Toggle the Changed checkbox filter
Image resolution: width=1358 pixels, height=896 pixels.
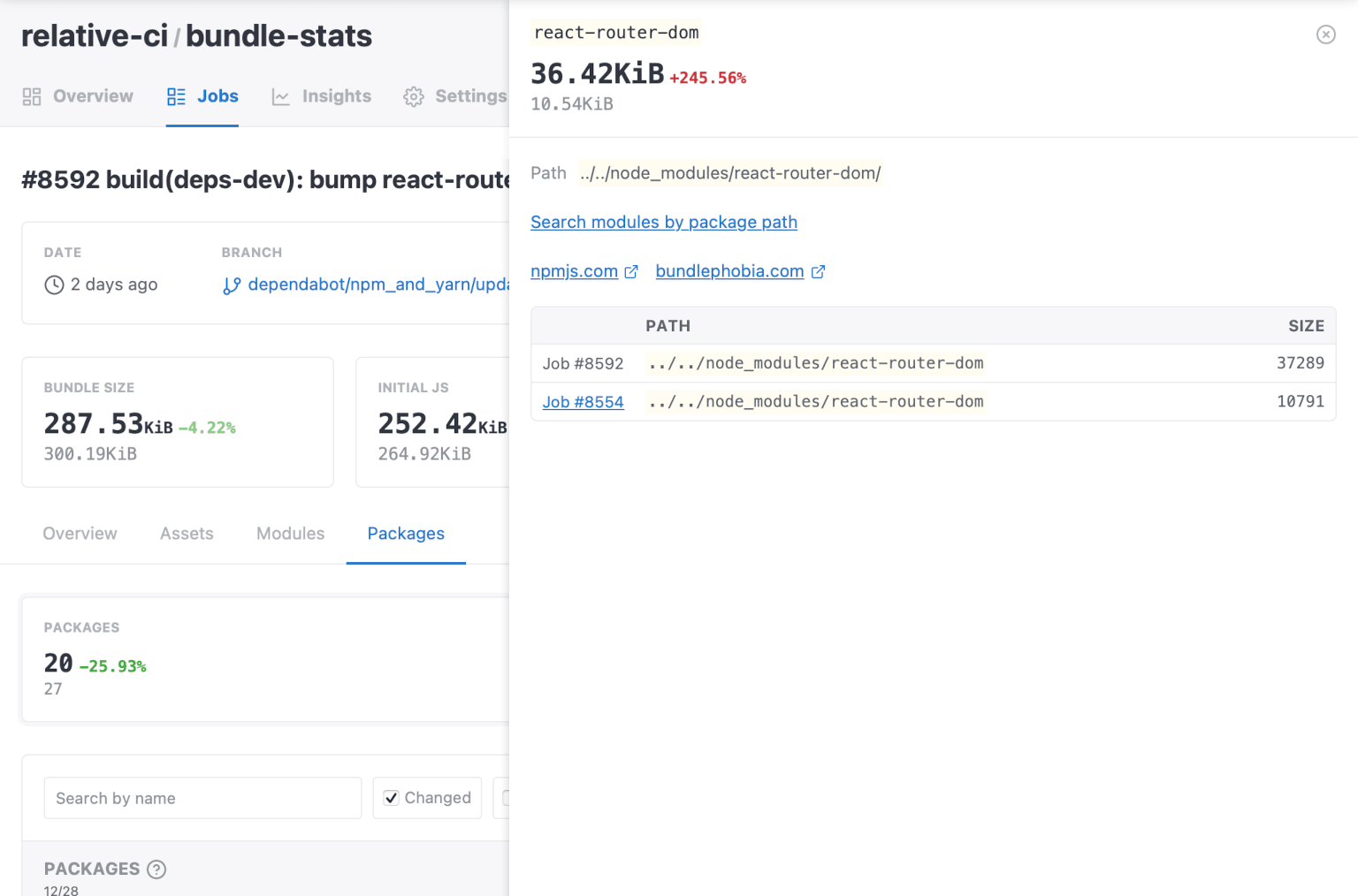pos(391,798)
